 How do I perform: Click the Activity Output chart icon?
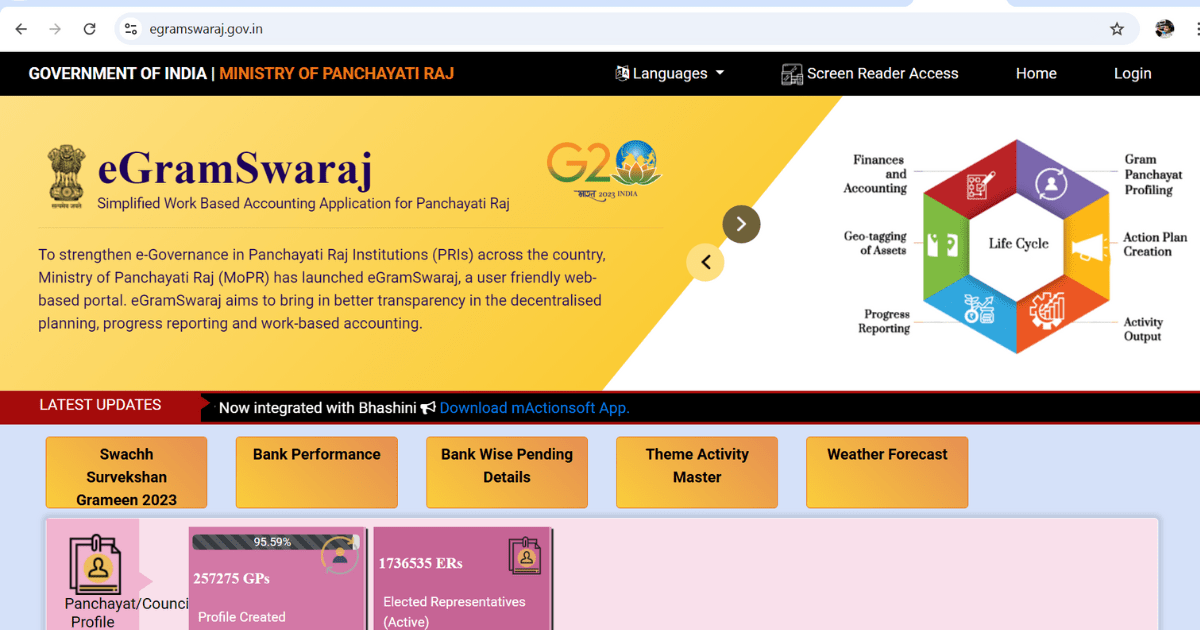click(1049, 311)
